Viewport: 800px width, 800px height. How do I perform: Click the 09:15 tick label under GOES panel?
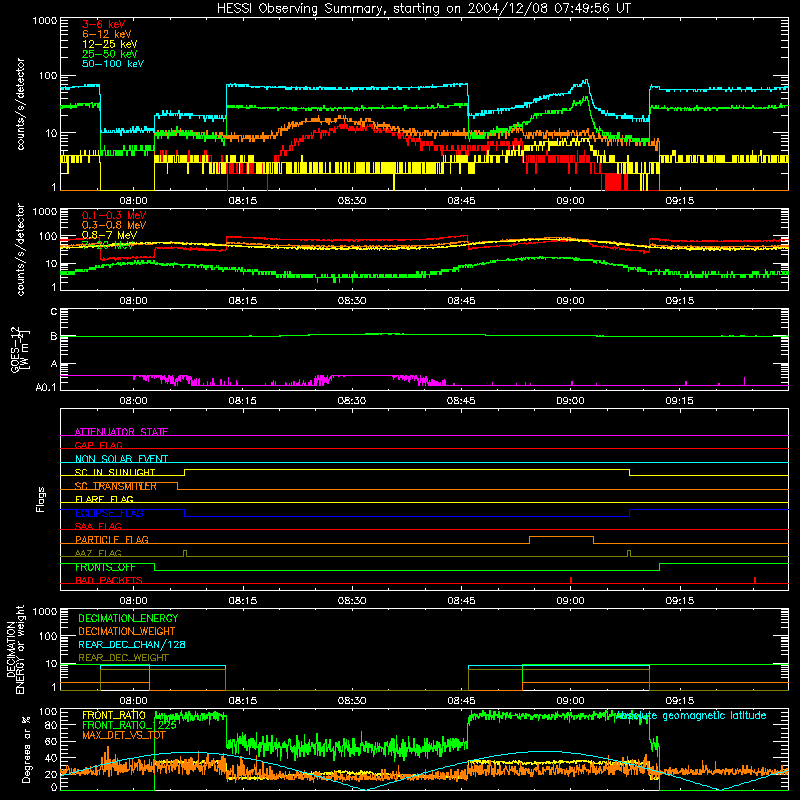pyautogui.click(x=680, y=401)
